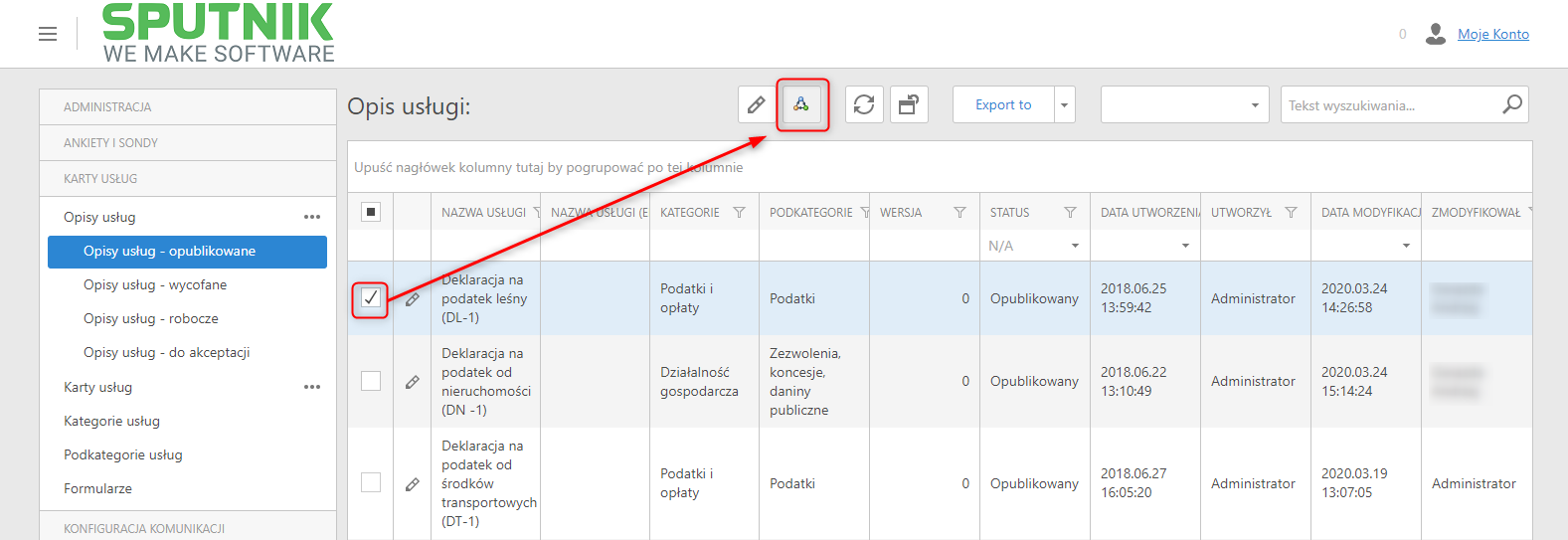This screenshot has width=1568, height=540.
Task: Open the filter icon on the Status column
Action: pyautogui.click(x=1070, y=212)
